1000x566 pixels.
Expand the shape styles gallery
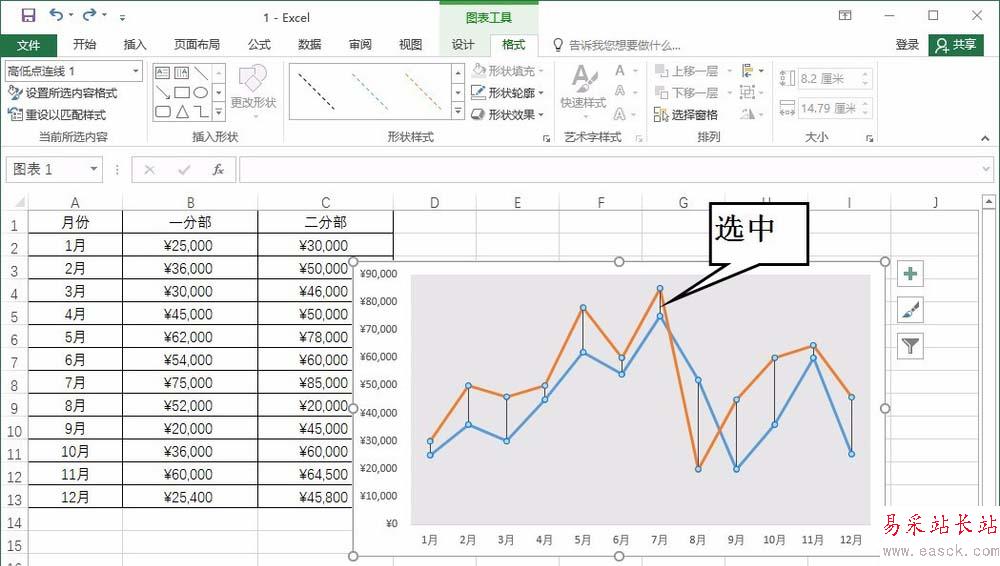[x=458, y=112]
